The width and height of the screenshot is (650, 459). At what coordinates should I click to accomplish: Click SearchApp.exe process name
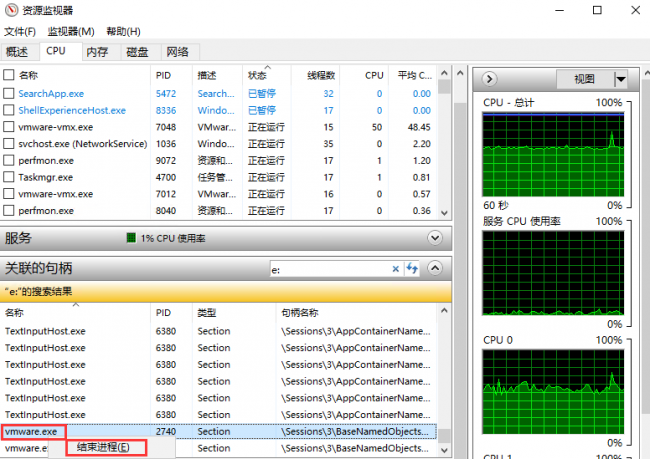click(51, 94)
